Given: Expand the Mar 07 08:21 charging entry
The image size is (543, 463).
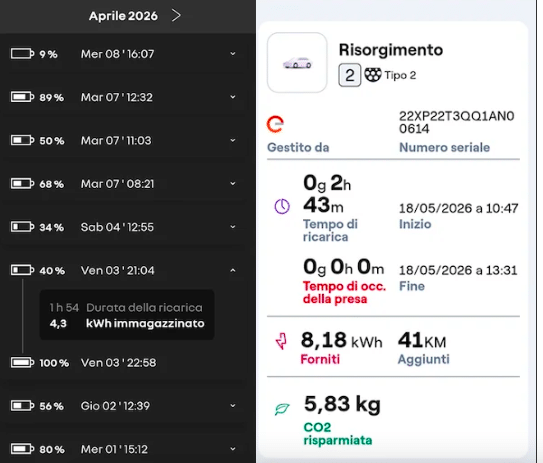Looking at the screenshot, I should pos(233,184).
